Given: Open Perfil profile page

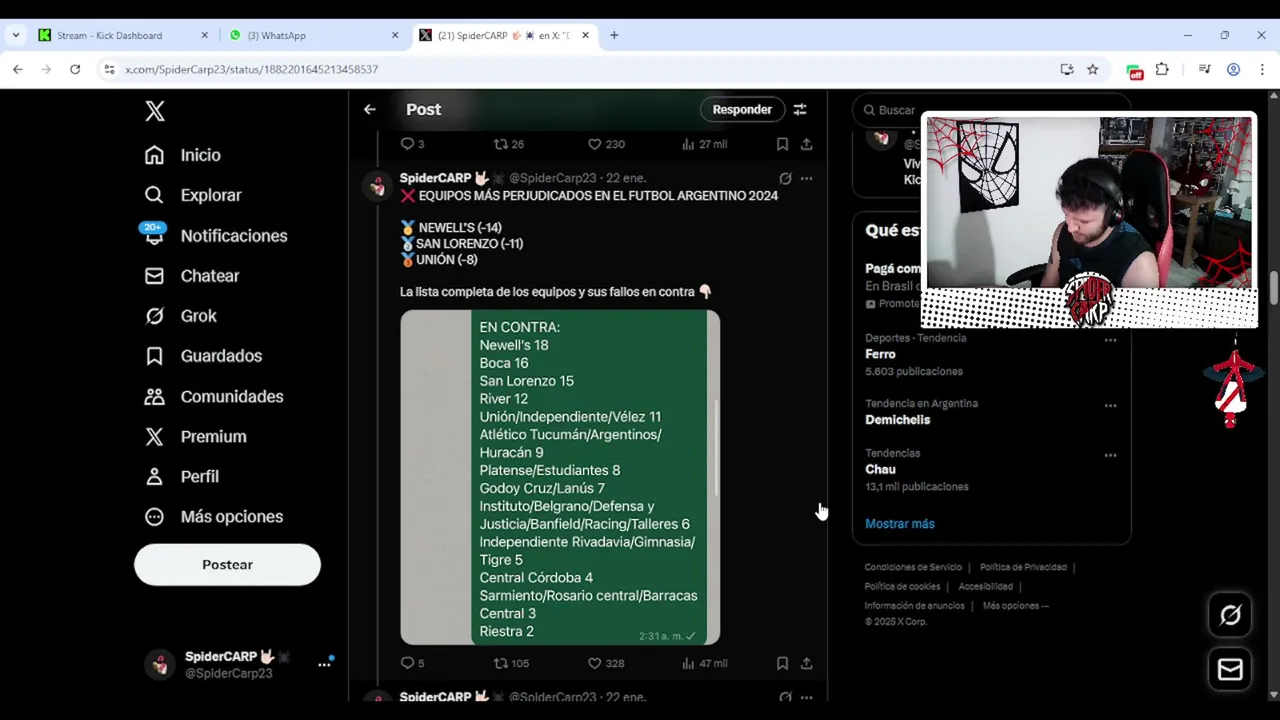Looking at the screenshot, I should coord(181,476).
